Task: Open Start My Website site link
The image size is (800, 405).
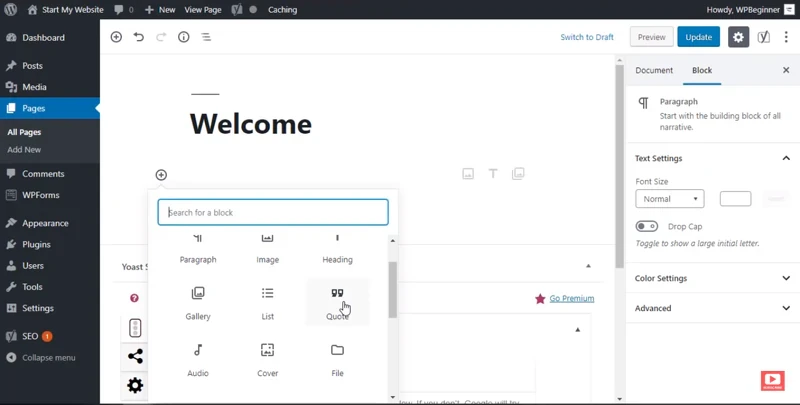Action: click(65, 9)
